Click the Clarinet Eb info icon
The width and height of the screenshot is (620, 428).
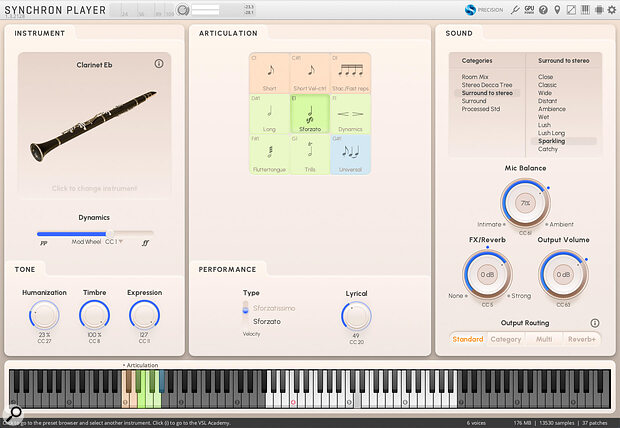coord(159,64)
